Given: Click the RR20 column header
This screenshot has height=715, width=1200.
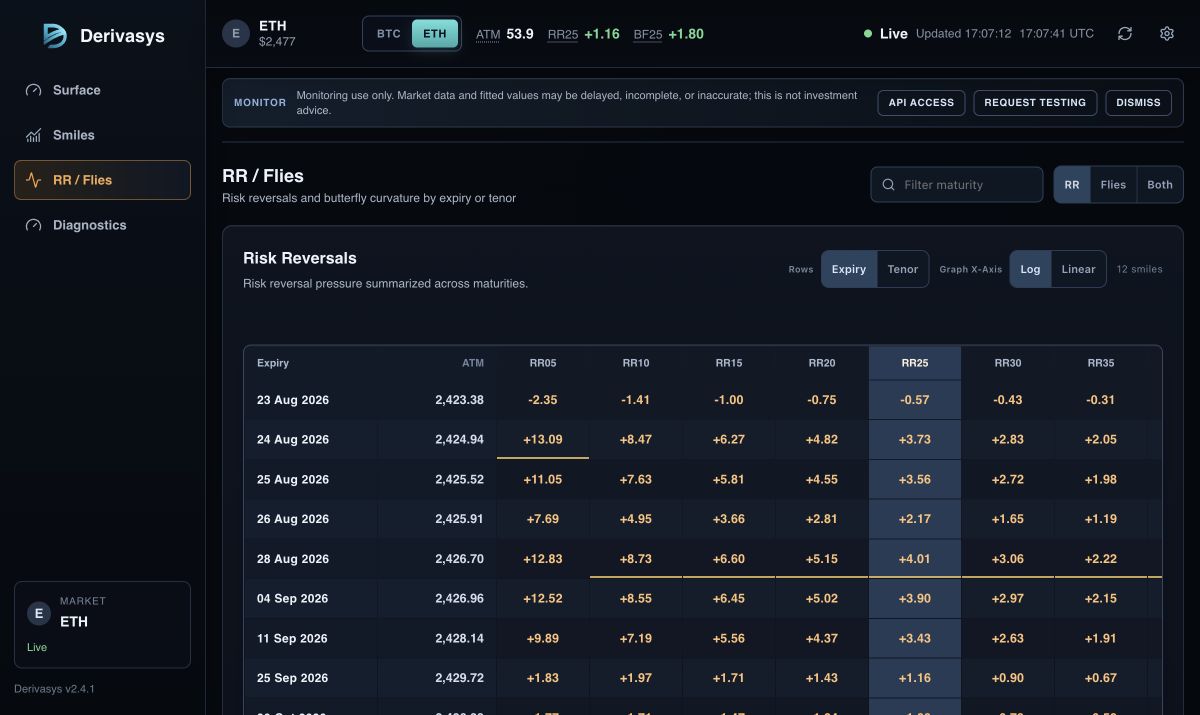Looking at the screenshot, I should [822, 363].
